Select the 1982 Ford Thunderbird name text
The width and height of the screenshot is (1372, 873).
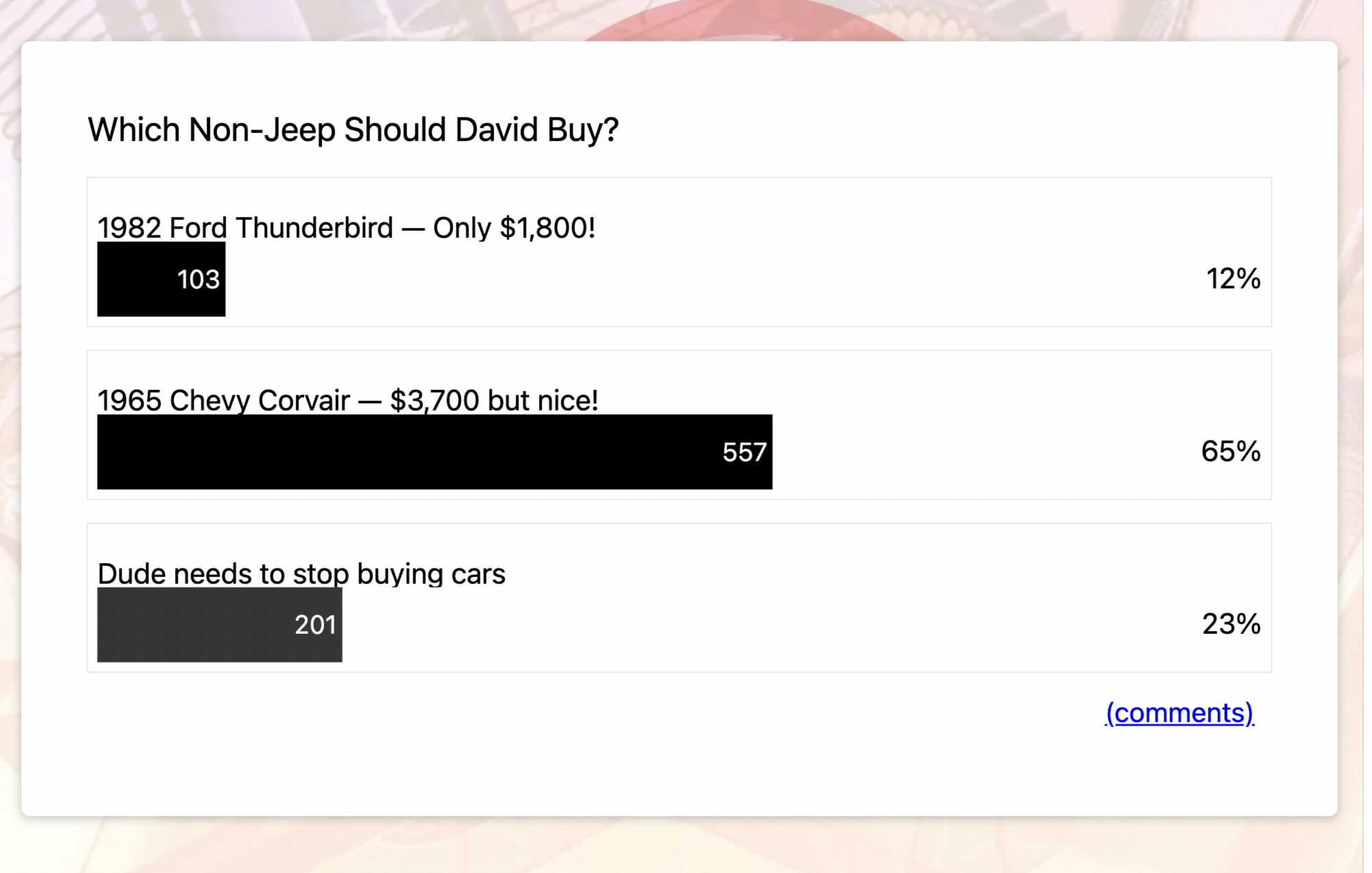point(245,228)
